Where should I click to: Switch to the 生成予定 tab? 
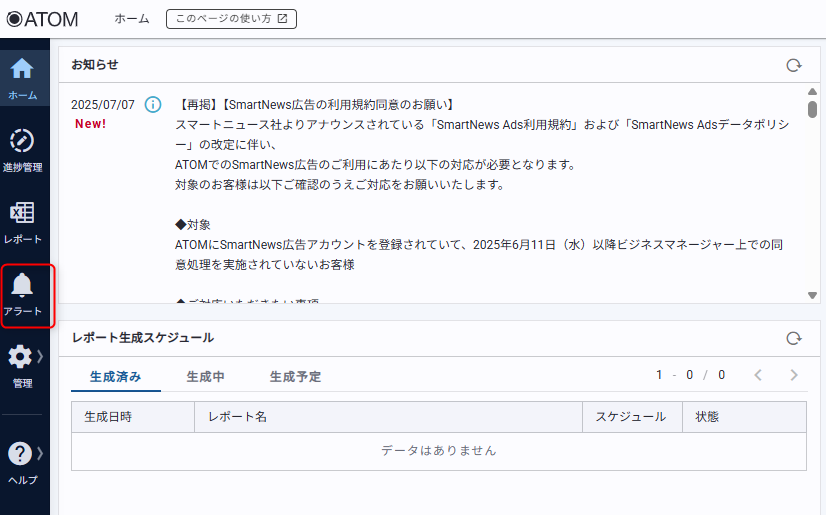pyautogui.click(x=295, y=377)
